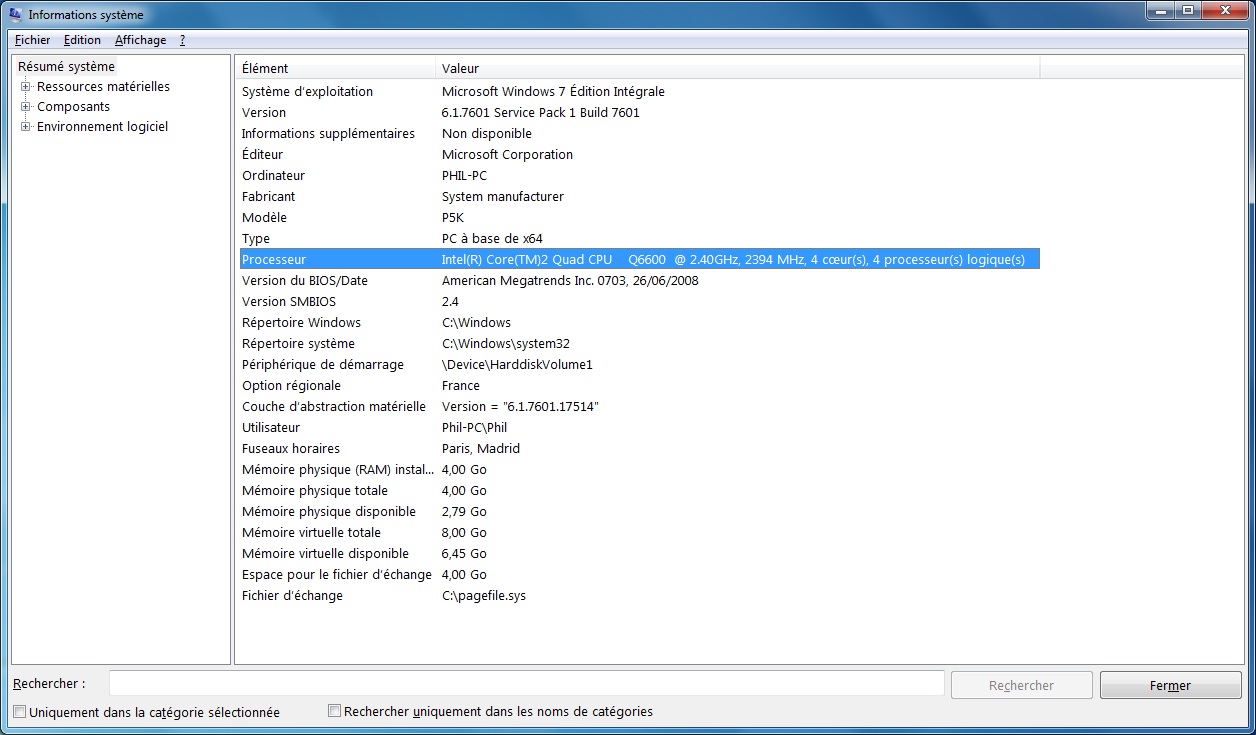Sort by the Valeur column header
Screen dimensions: 1256x735
click(x=739, y=68)
